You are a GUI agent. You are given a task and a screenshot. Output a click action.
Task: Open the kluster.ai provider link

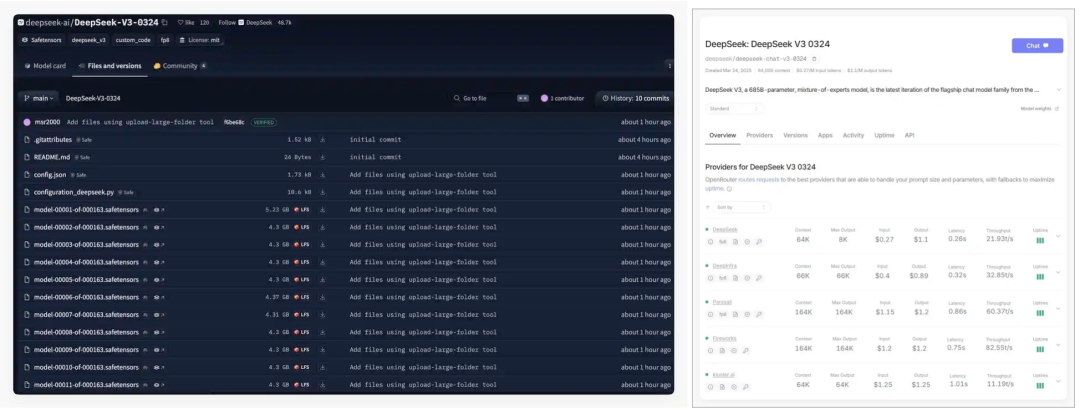(x=722, y=374)
